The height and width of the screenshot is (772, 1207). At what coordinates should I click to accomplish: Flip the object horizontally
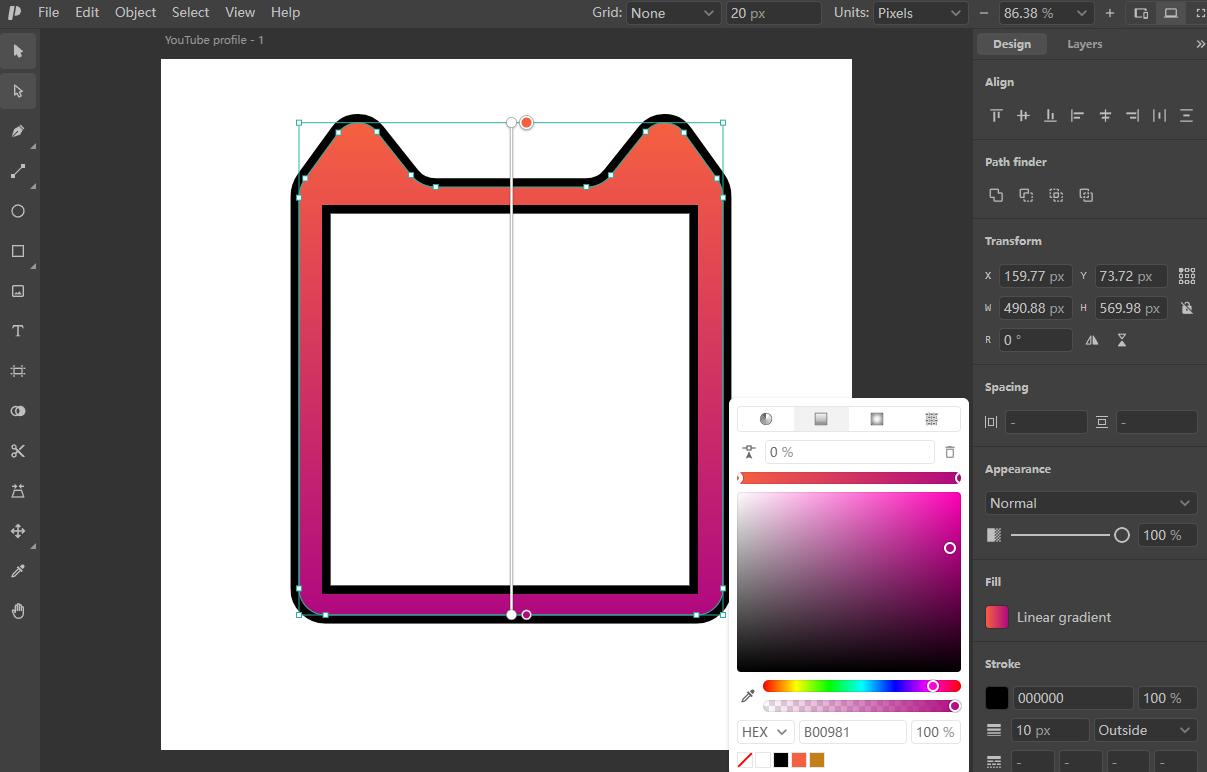1092,340
